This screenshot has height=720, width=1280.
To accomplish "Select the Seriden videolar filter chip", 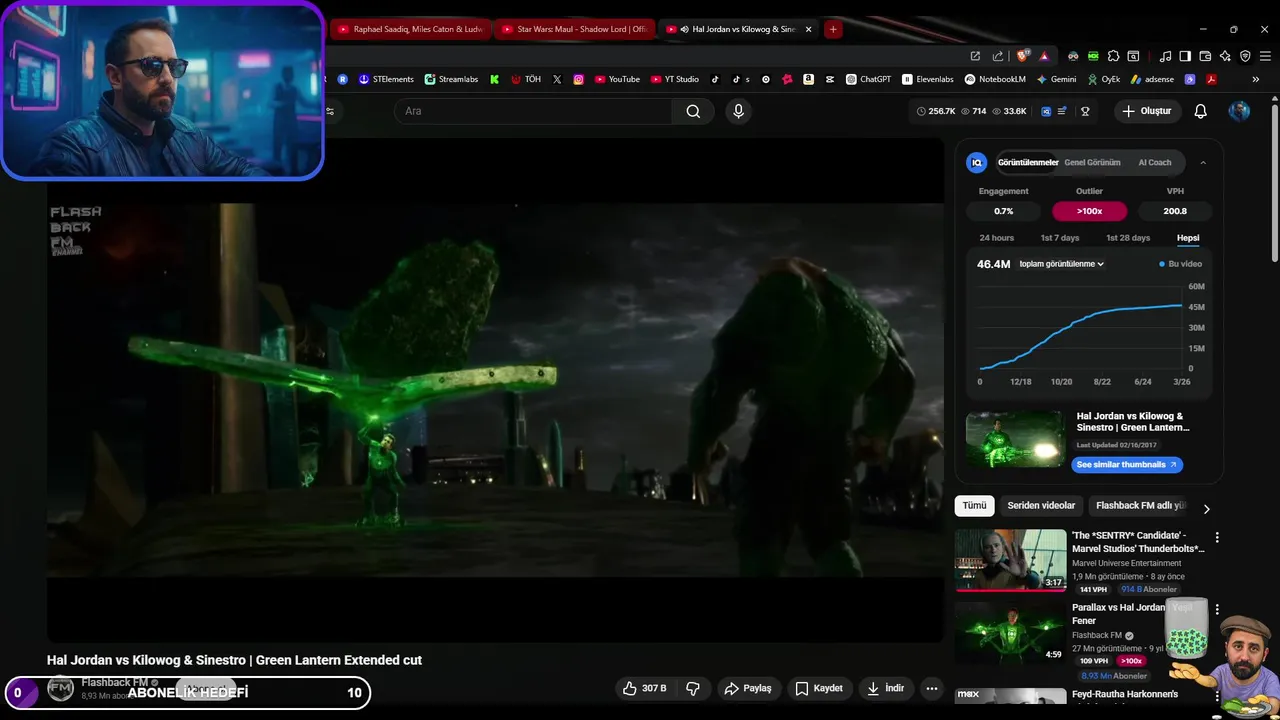I will click(1041, 506).
